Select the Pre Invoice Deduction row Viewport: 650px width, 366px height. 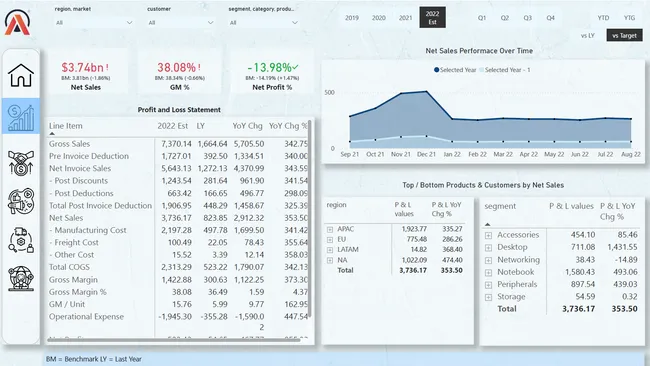point(178,156)
